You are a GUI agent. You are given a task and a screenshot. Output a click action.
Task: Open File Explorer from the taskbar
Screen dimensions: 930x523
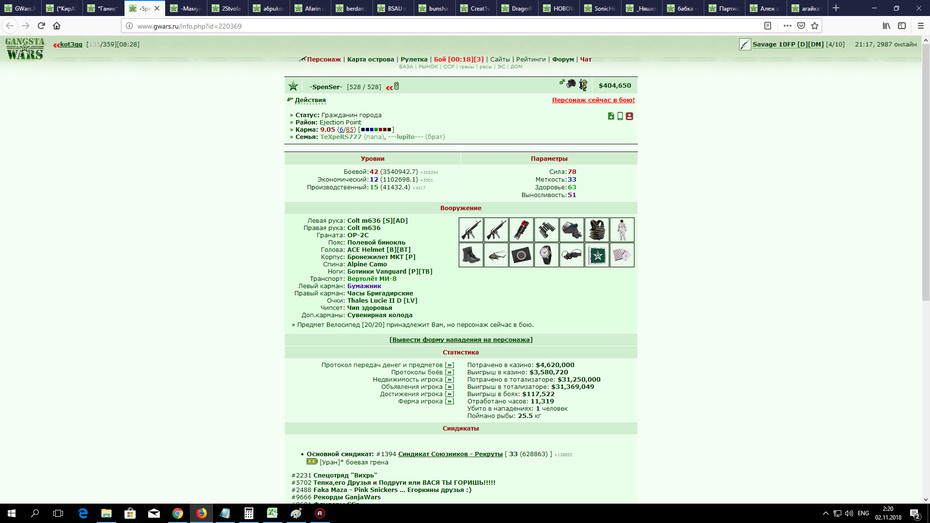tap(106, 514)
